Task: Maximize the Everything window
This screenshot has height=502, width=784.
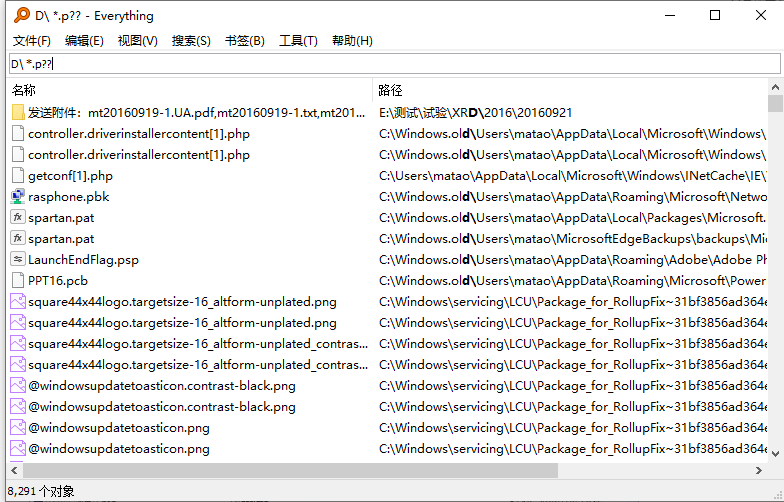Action: pyautogui.click(x=715, y=16)
